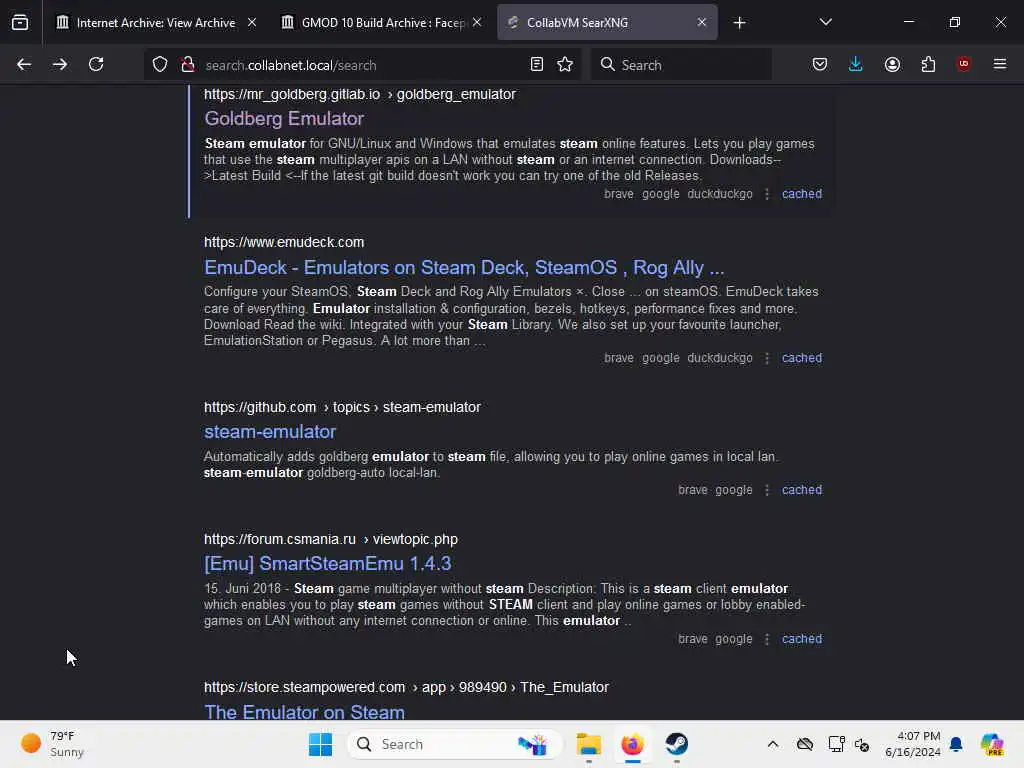
Task: Open the extensions puzzle icon
Action: click(x=928, y=65)
